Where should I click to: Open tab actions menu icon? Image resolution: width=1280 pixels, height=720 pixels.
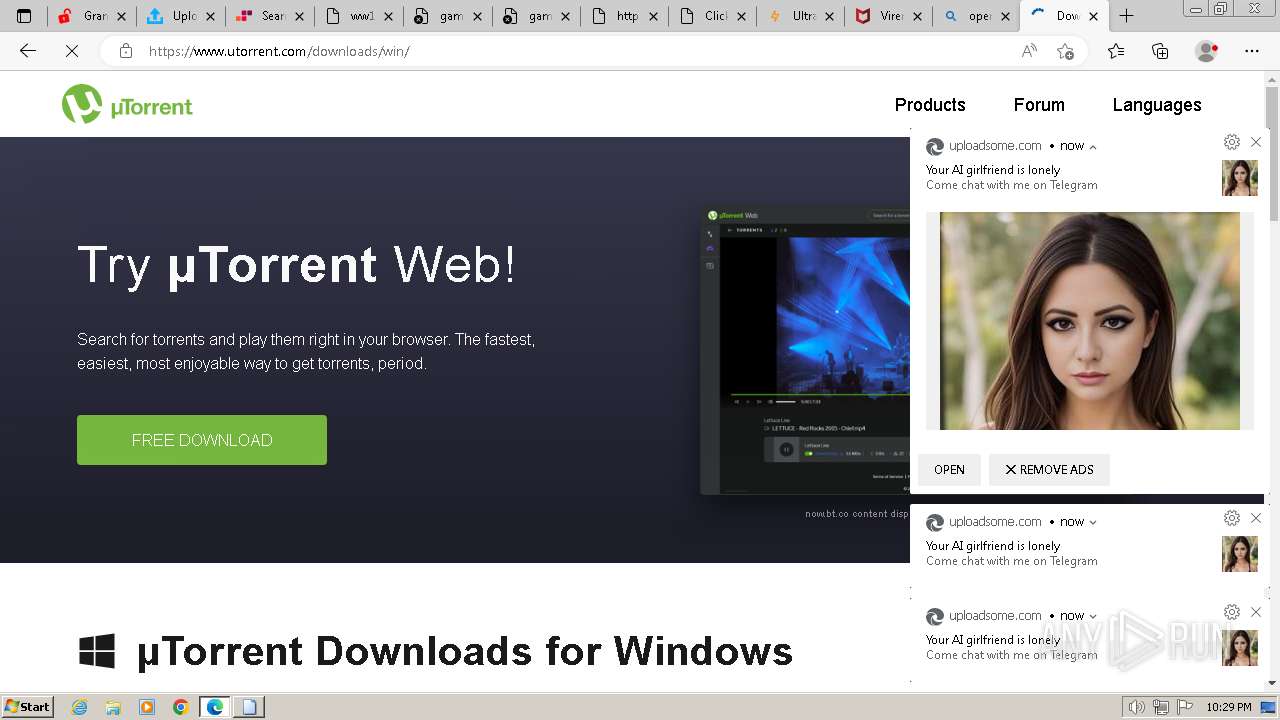tap(24, 16)
